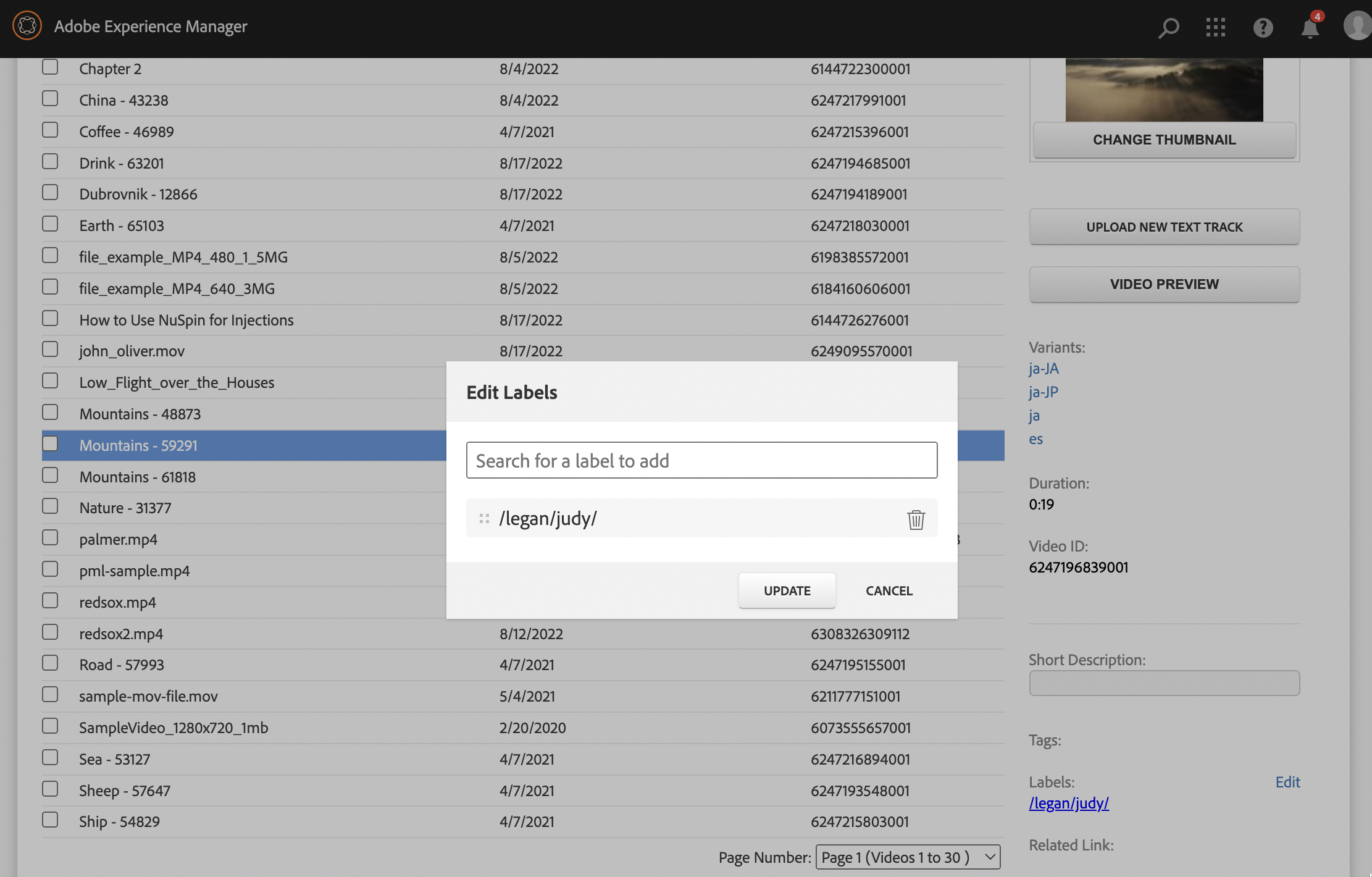
Task: Expand Variants ja-JP link
Action: point(1044,391)
